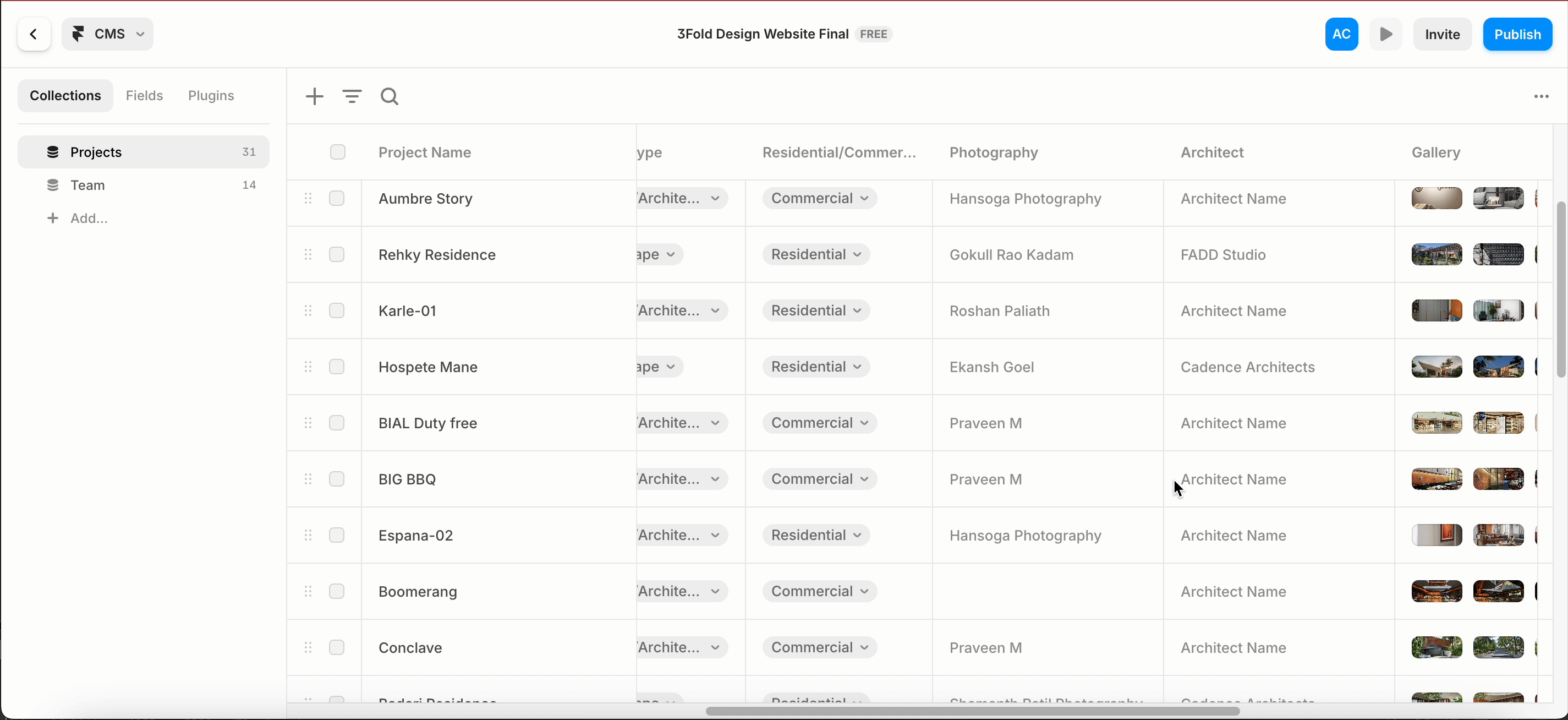Screen dimensions: 1568x720
Task: Open the search icon in toolbar
Action: pos(390,96)
